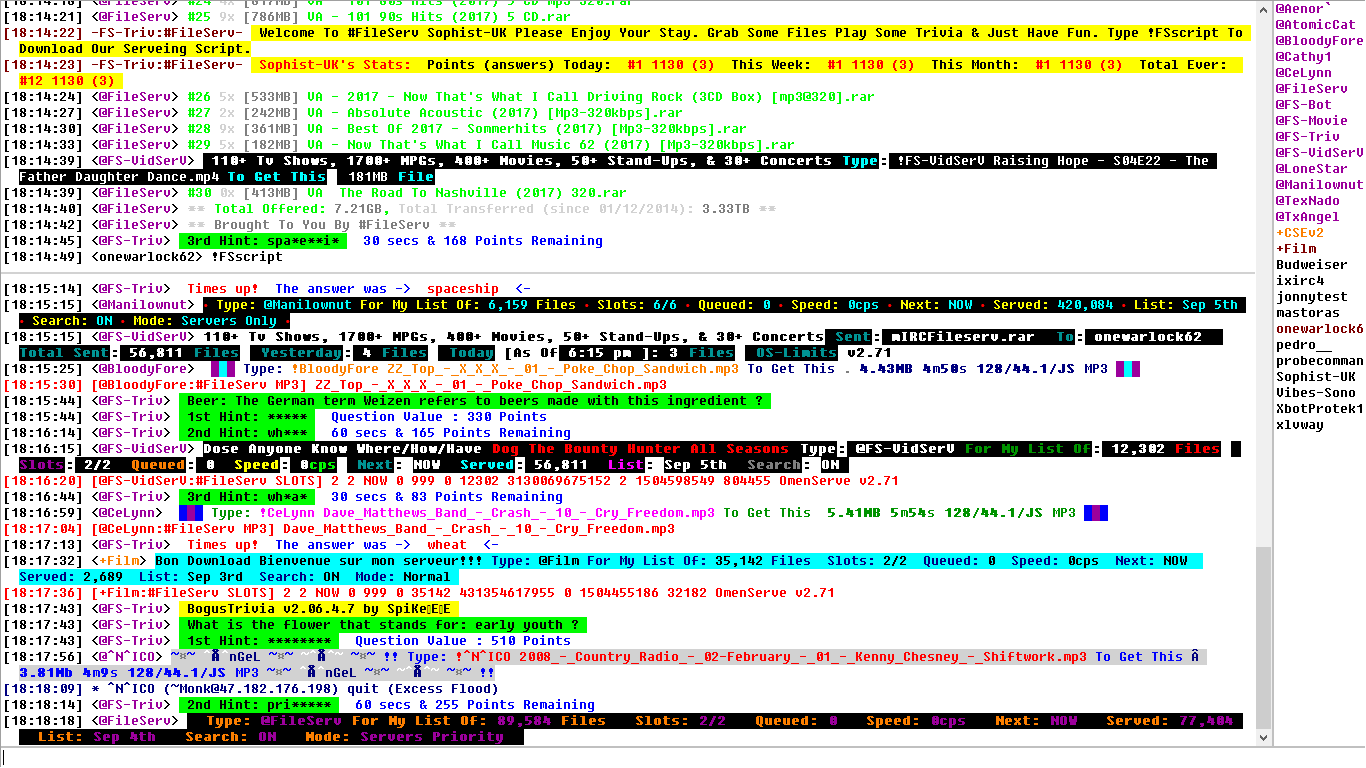Click the !FSscript trigger text from onewarlock62

(x=243, y=256)
